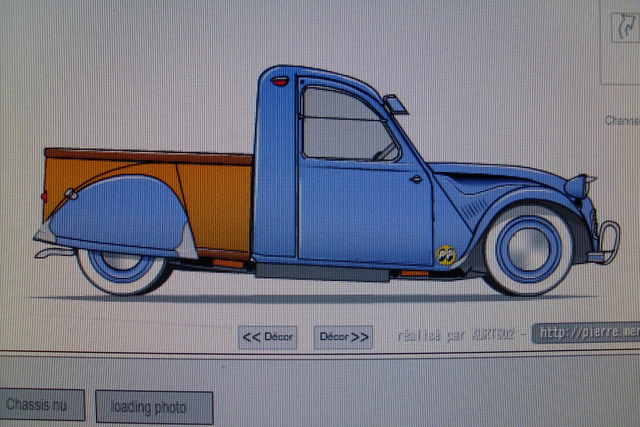This screenshot has height=427, width=640.
Task: Click the yellow Moon Eyes sticker on the door
Action: coord(446,257)
